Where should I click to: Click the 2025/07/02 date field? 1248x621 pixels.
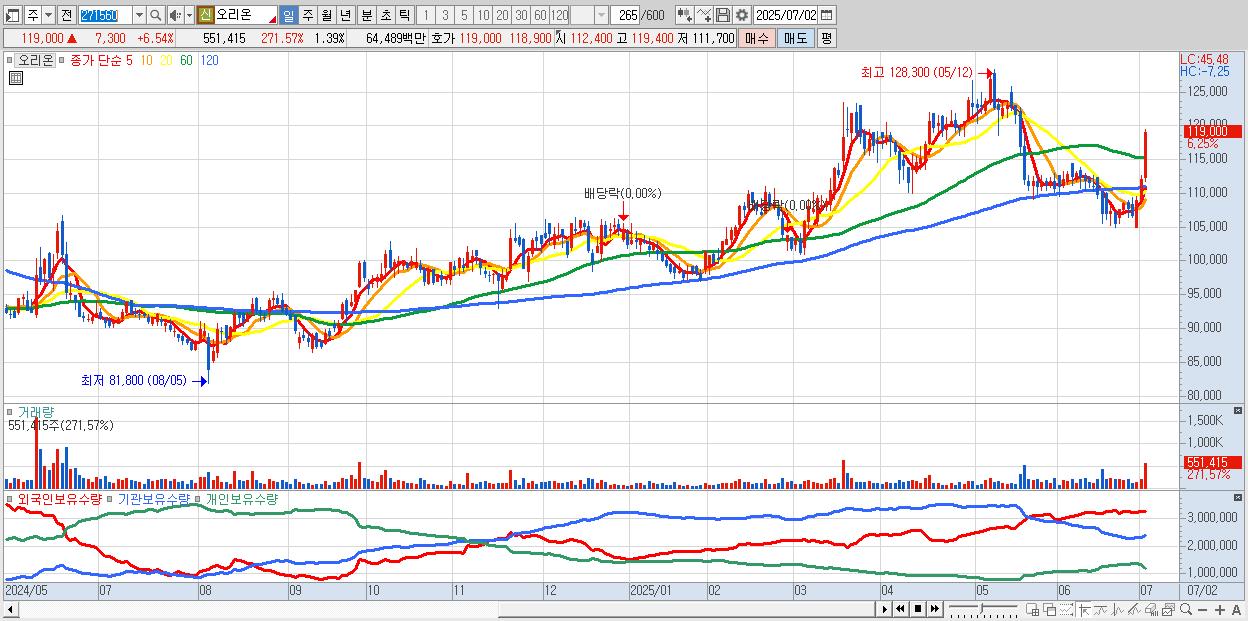click(x=786, y=15)
